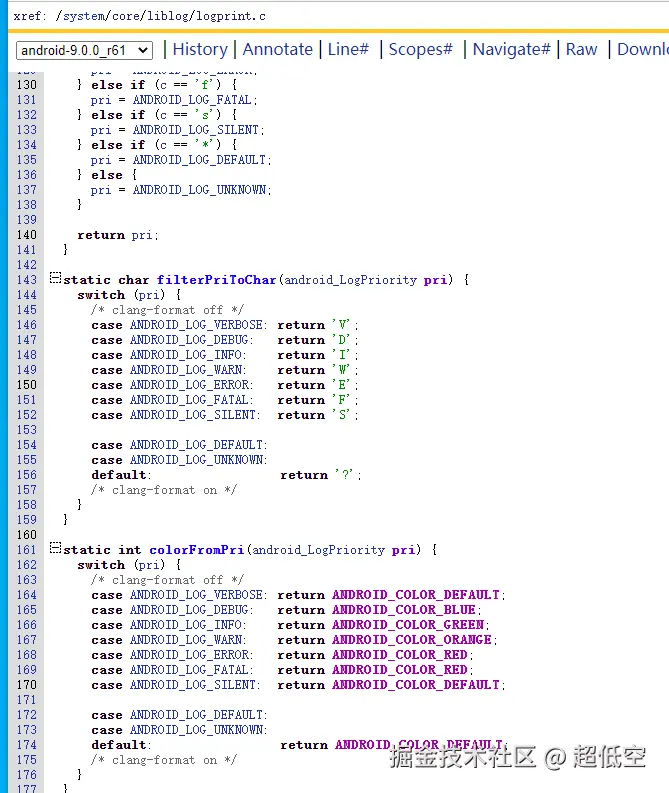Click ANDROID_COLOR_DEFAULT on line 170
The width and height of the screenshot is (669, 793).
(416, 685)
